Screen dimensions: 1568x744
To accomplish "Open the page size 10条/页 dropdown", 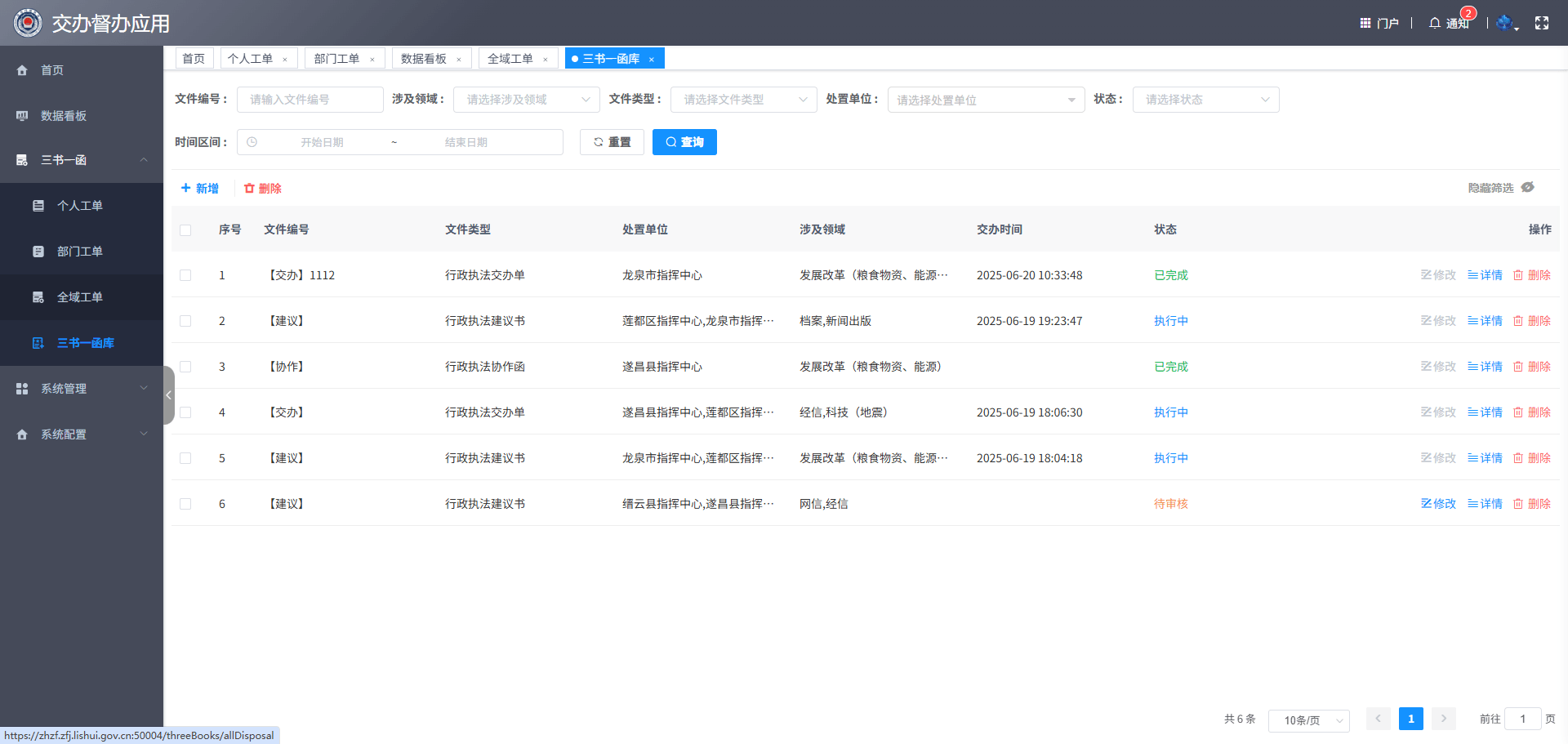I will coord(1308,720).
